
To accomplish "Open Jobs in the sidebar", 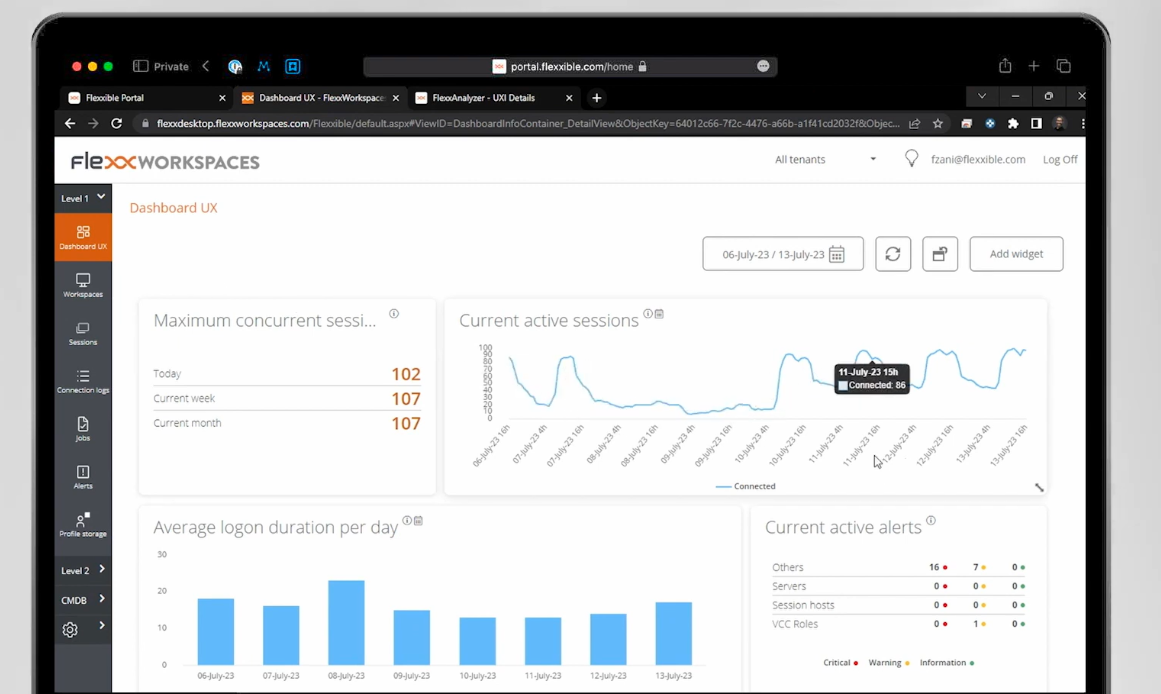I will [83, 429].
